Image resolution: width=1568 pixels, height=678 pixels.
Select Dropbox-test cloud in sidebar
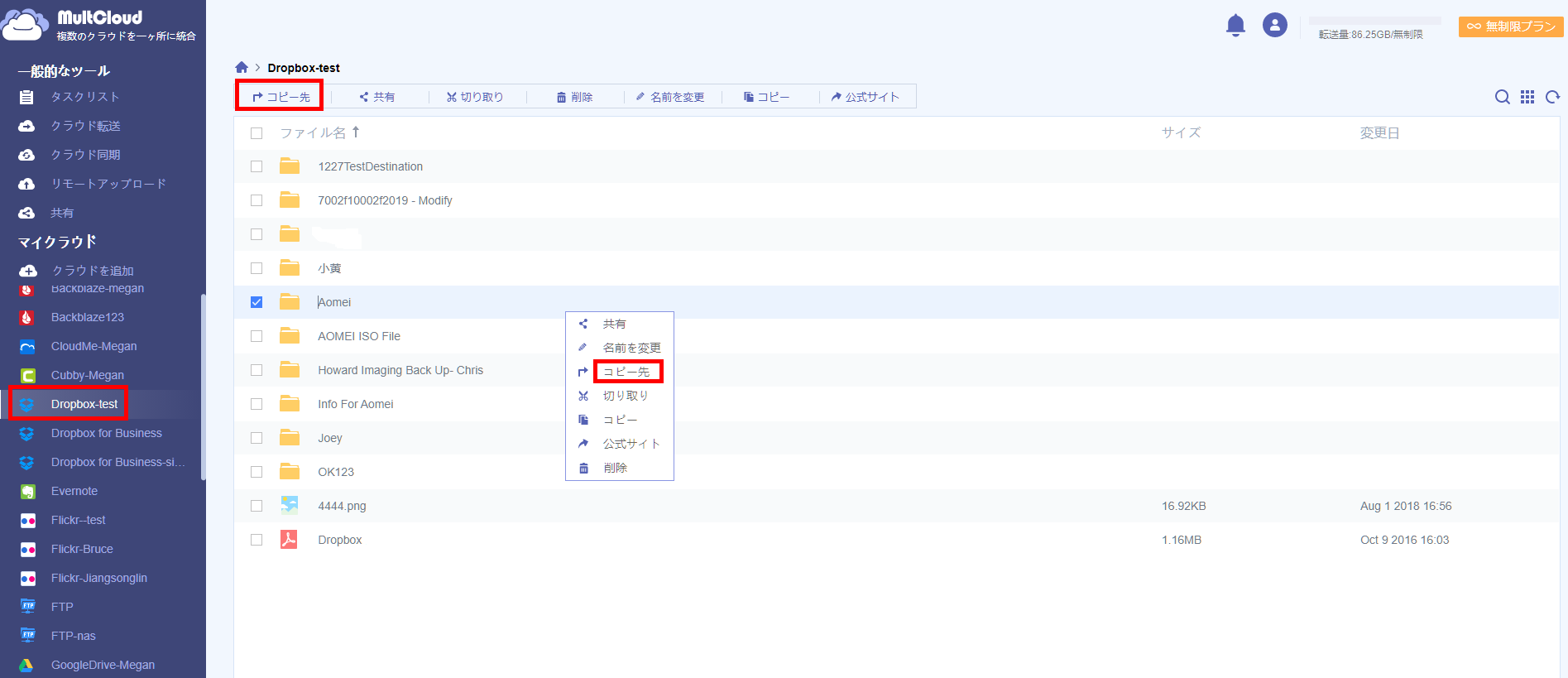tap(84, 404)
